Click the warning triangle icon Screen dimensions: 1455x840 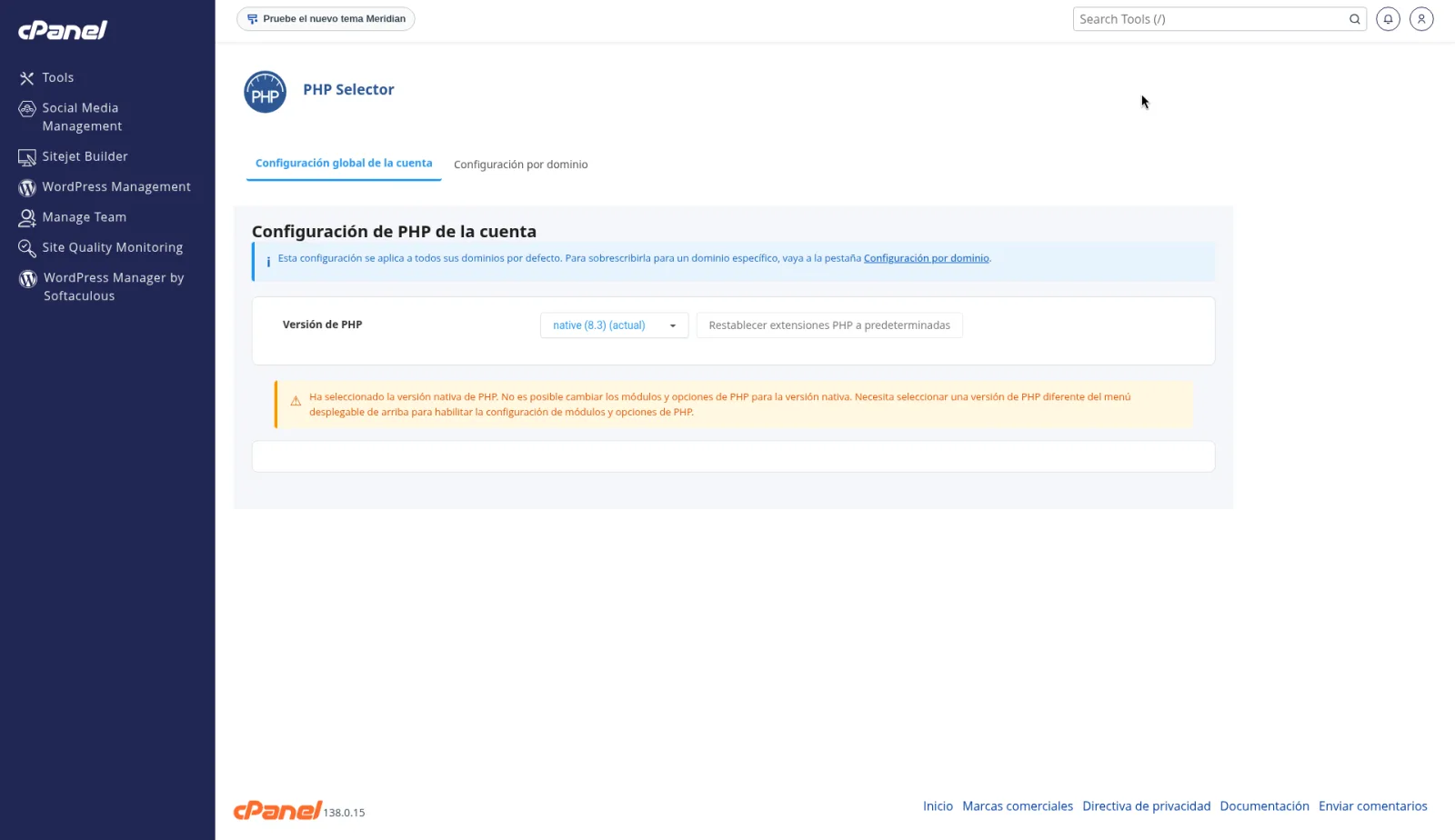pyautogui.click(x=296, y=401)
